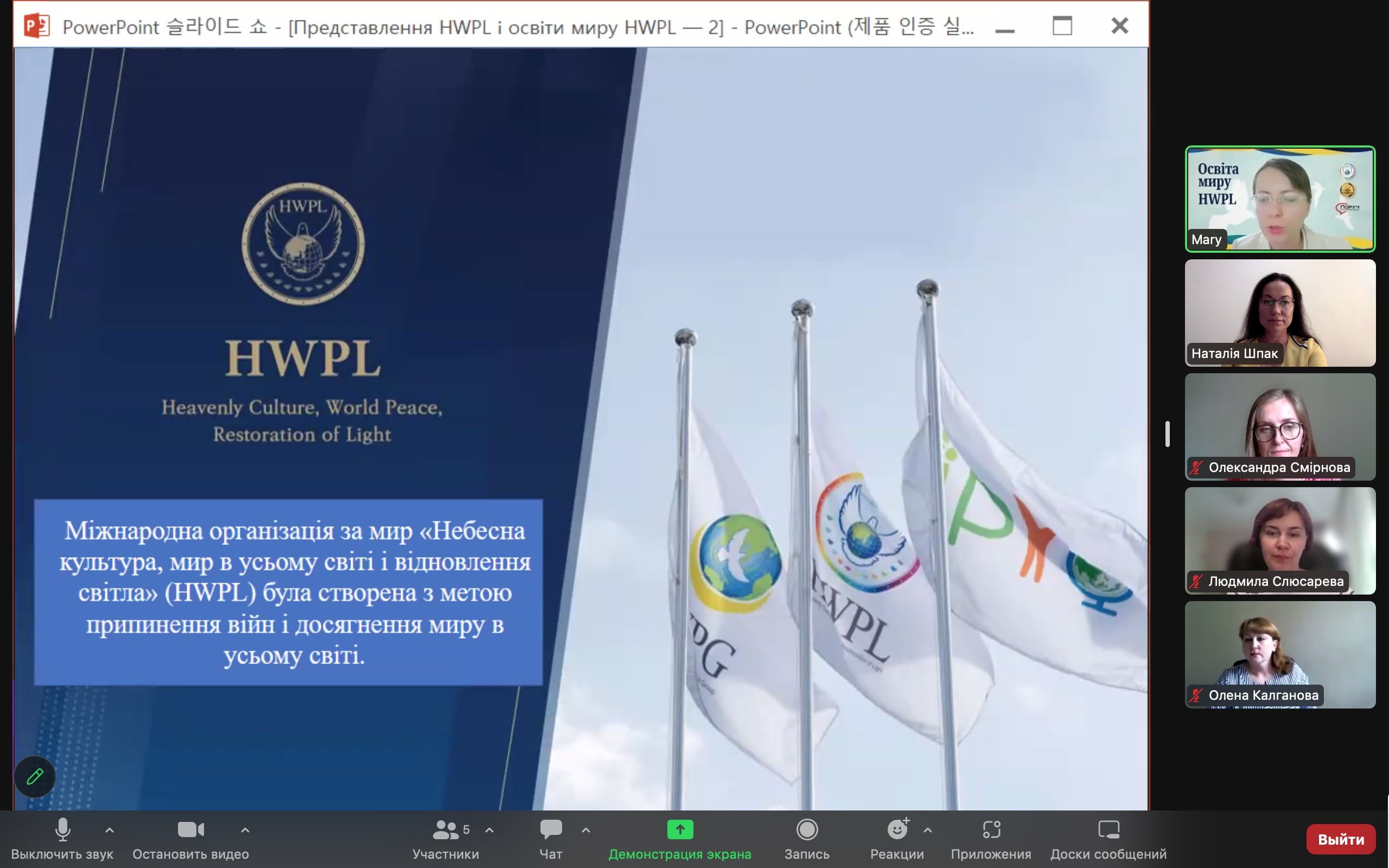Click muted mic icon of Олена Калганова
The image size is (1389, 868).
[x=1196, y=695]
